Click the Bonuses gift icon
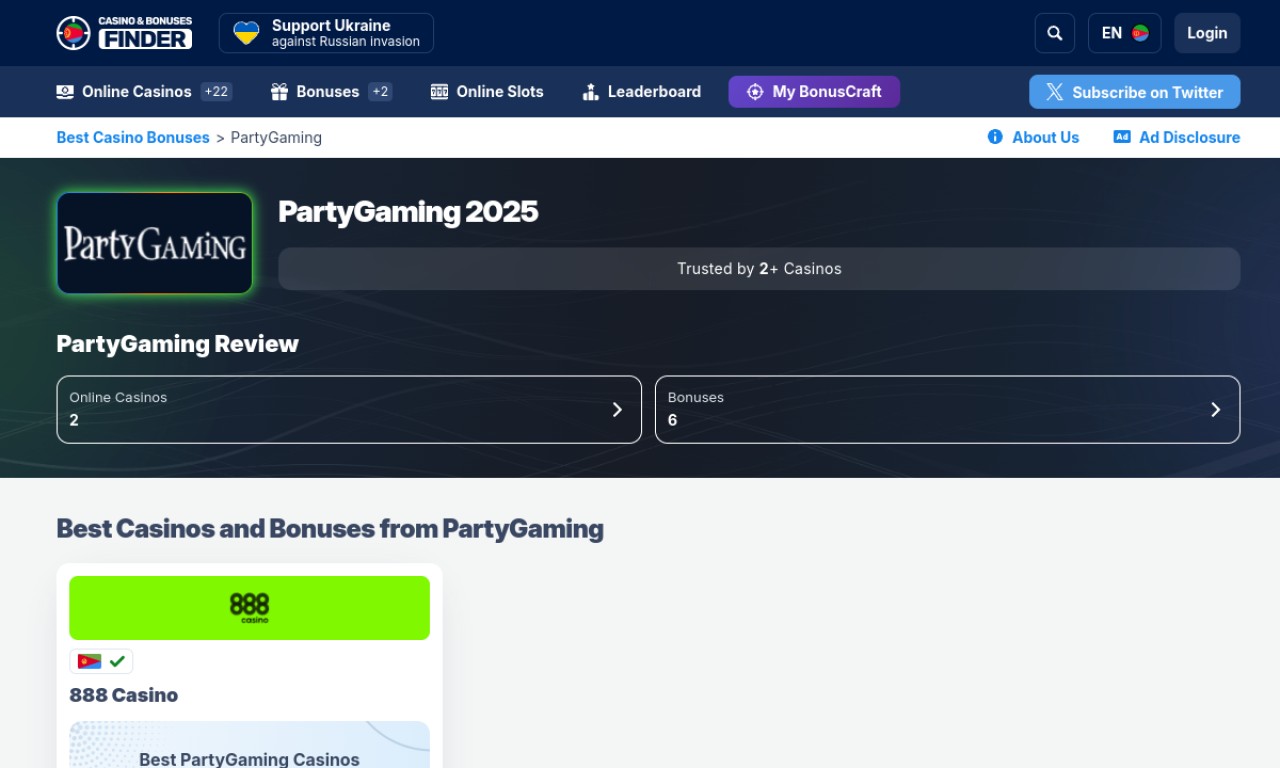The width and height of the screenshot is (1280, 768). [279, 92]
